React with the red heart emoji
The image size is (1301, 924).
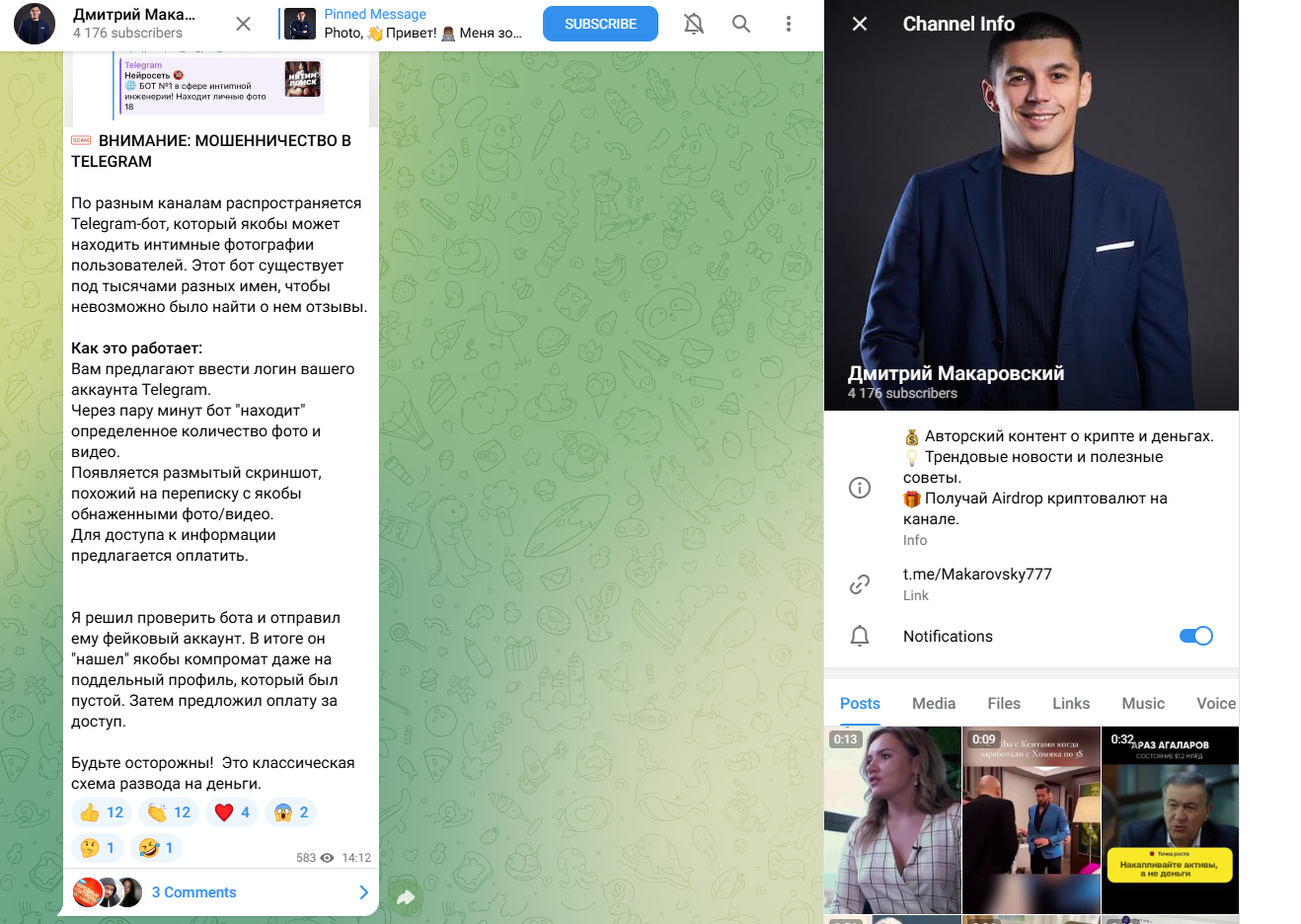click(232, 812)
